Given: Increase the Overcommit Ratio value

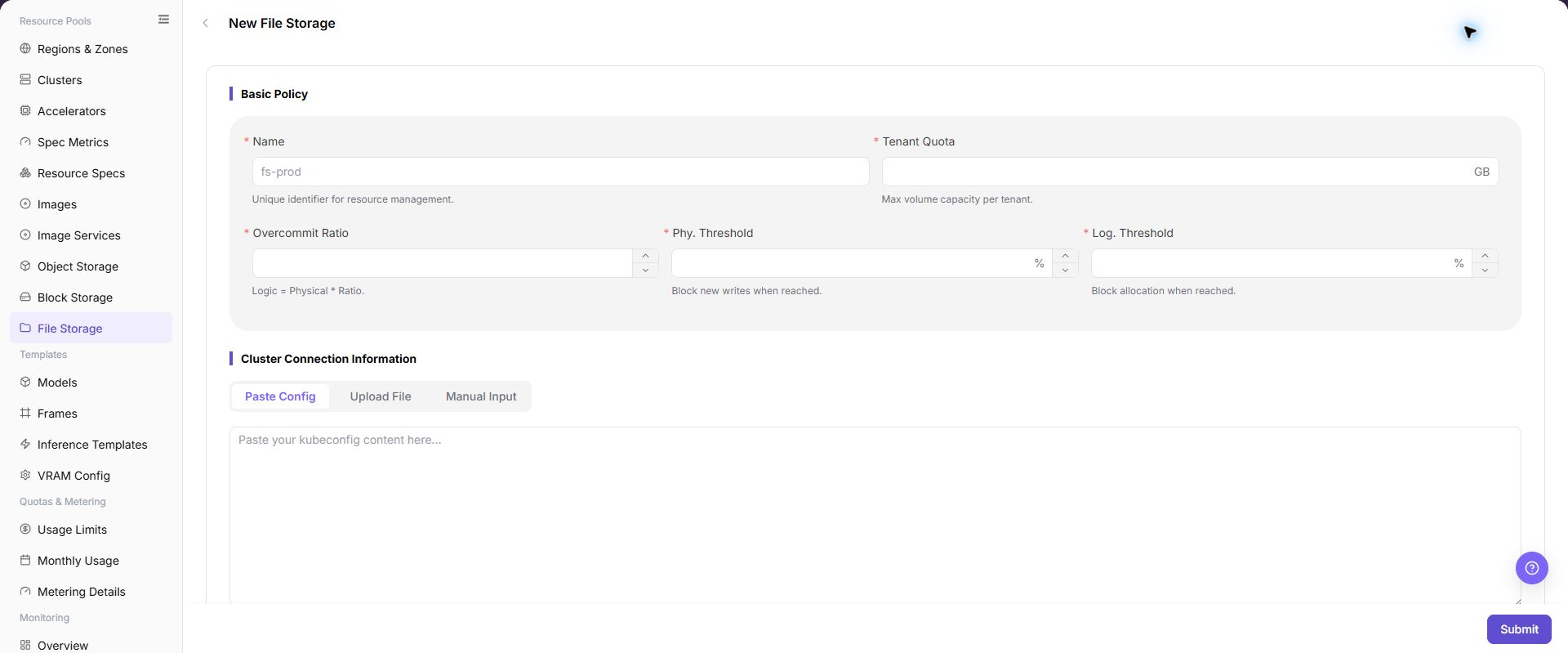Looking at the screenshot, I should click(645, 256).
